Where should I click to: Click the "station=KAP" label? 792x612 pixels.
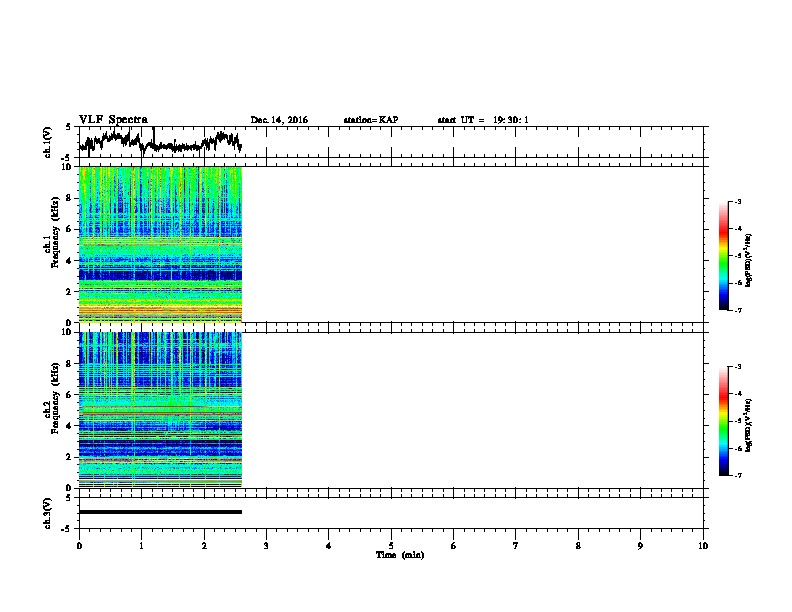tap(371, 120)
